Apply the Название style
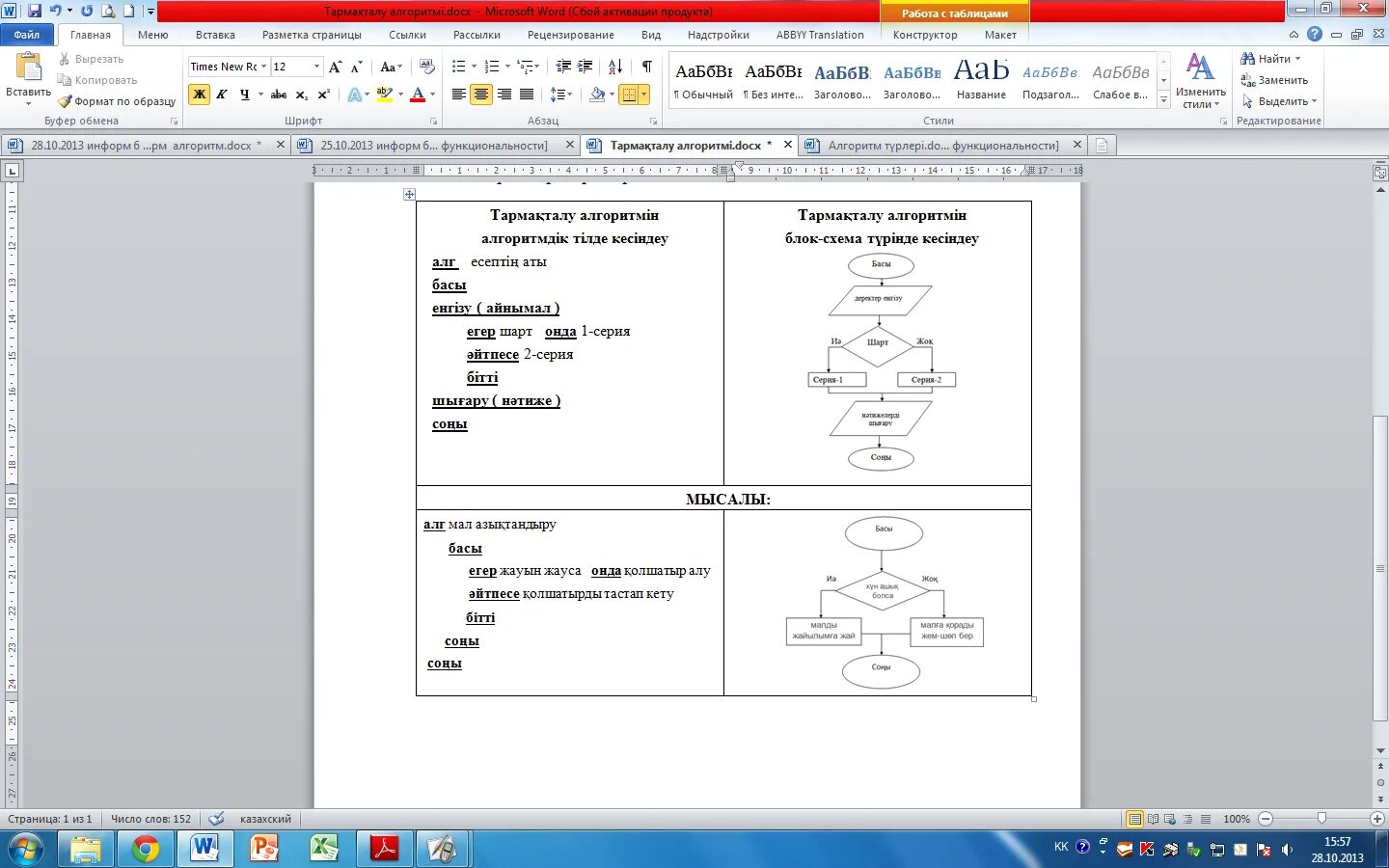 coord(981,78)
